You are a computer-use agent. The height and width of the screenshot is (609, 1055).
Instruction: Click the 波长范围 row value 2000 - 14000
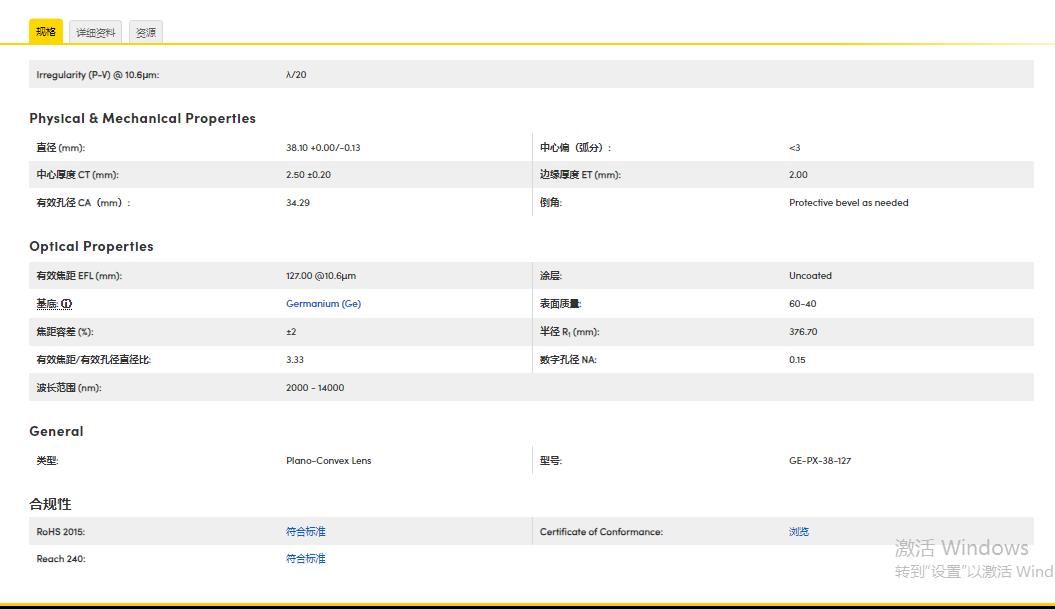pos(314,387)
